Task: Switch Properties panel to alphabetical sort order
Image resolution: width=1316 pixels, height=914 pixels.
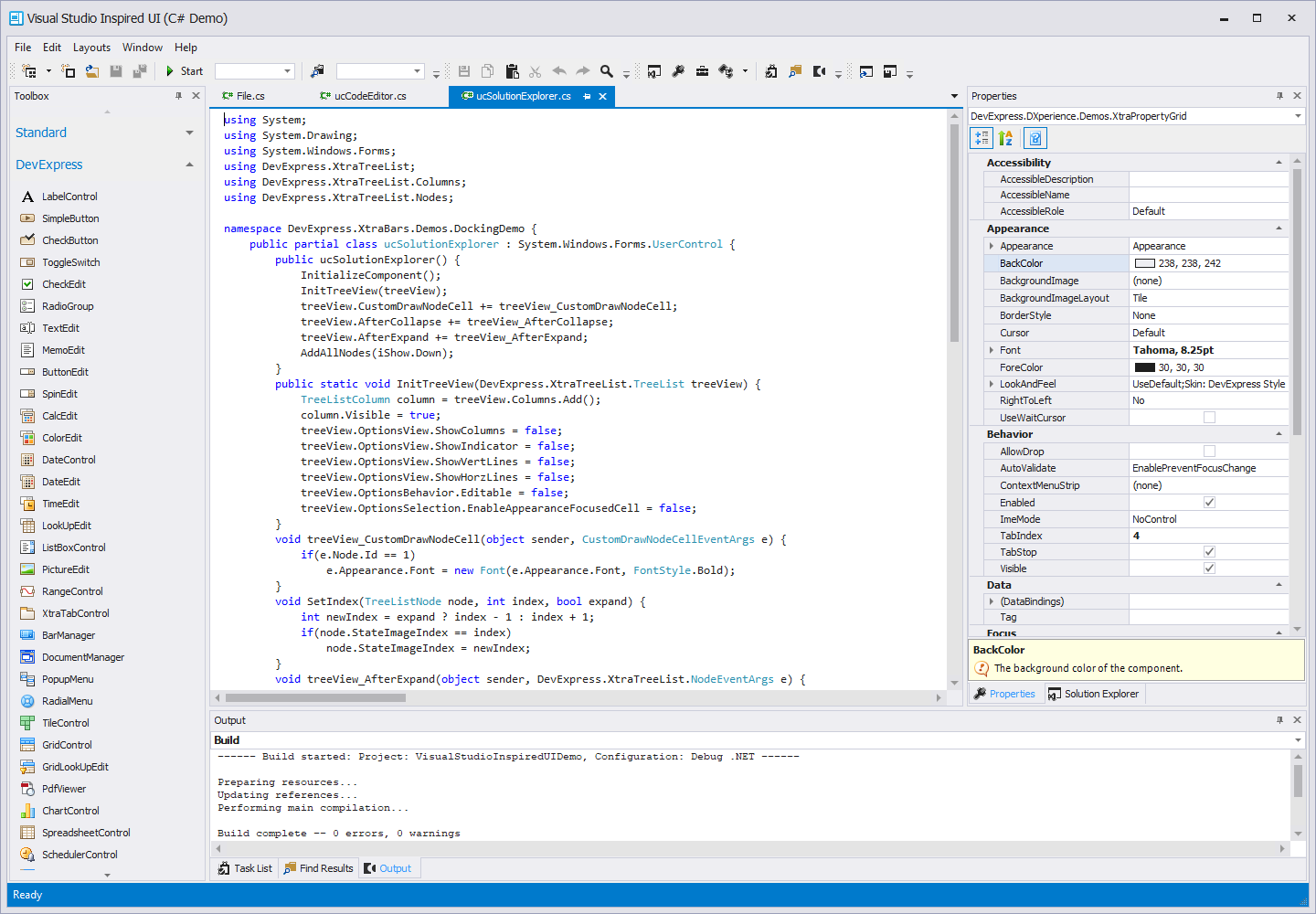Action: [x=1003, y=138]
